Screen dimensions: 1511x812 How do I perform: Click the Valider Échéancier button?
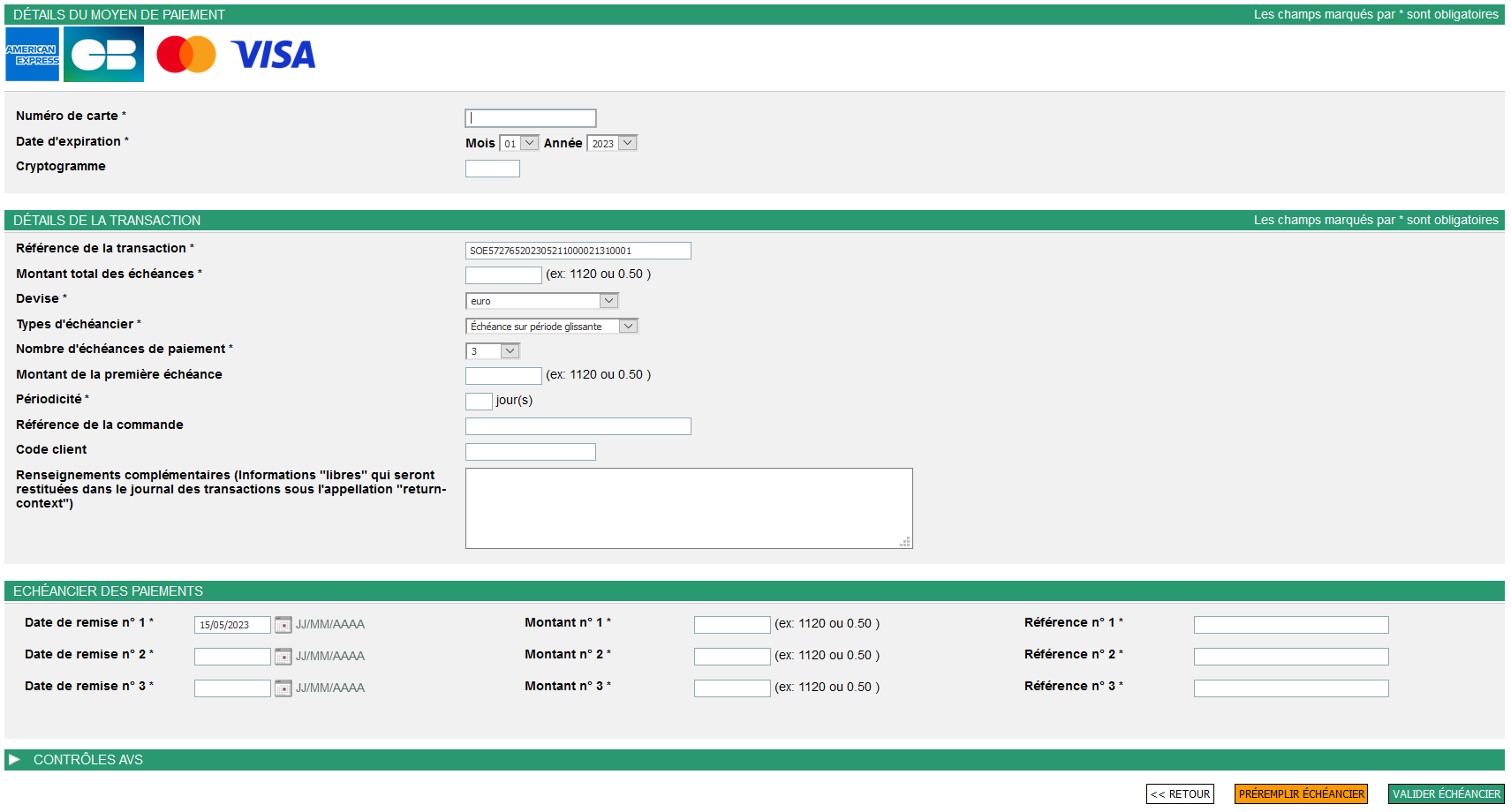click(x=1446, y=794)
